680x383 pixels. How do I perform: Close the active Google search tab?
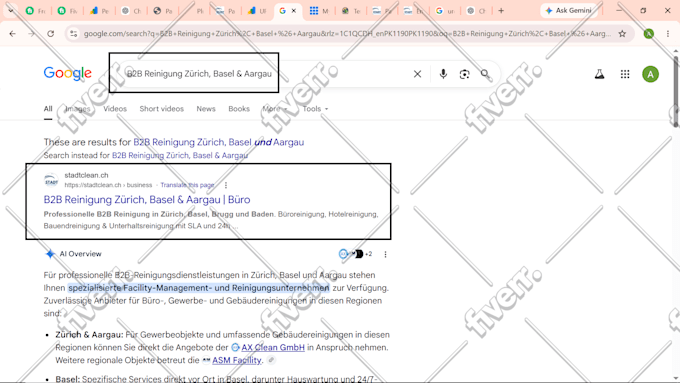tap(294, 11)
